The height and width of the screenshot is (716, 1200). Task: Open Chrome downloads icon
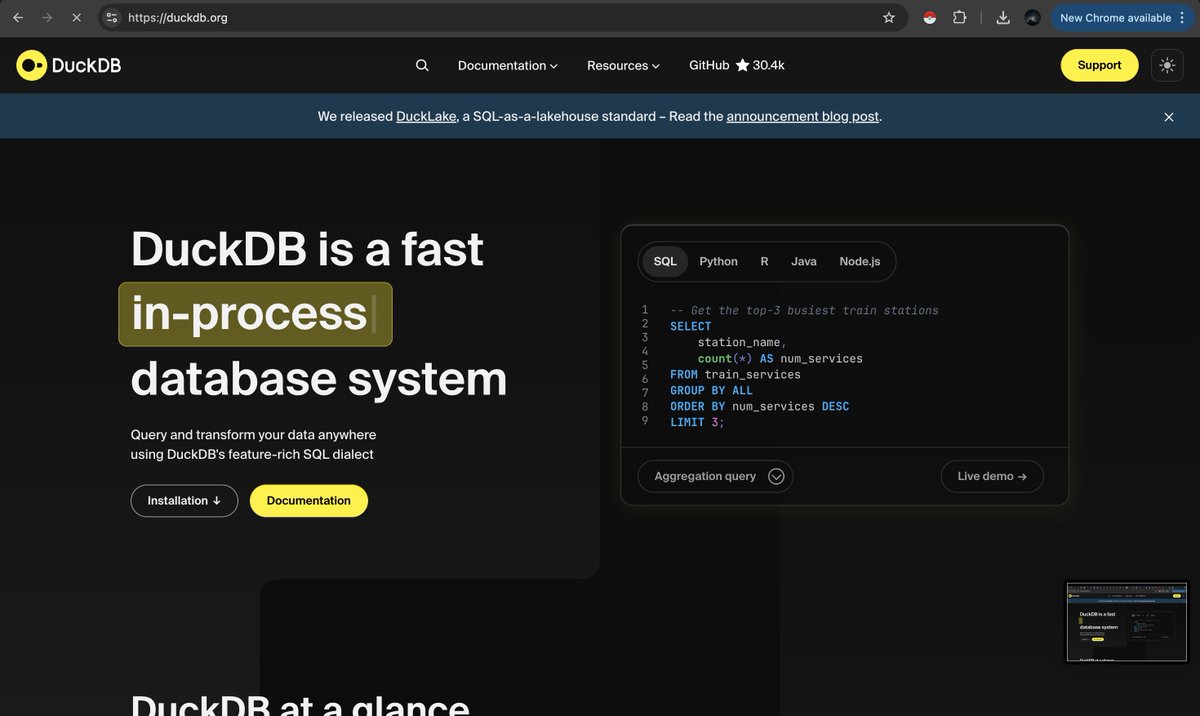pos(1003,17)
